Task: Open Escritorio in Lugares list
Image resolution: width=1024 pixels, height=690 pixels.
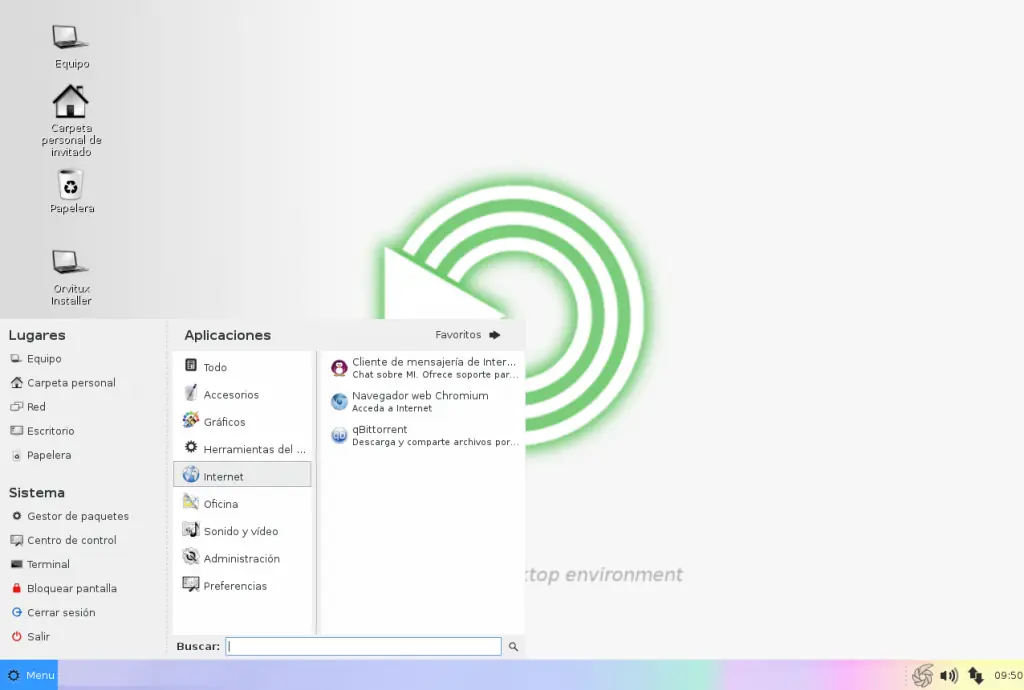Action: (x=42, y=431)
